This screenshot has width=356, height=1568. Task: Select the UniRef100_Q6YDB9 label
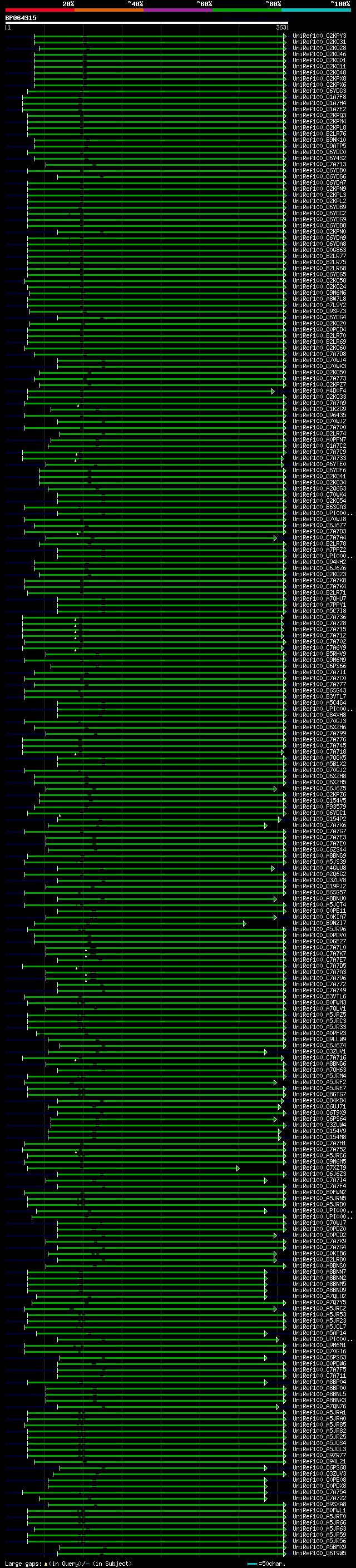319,207
